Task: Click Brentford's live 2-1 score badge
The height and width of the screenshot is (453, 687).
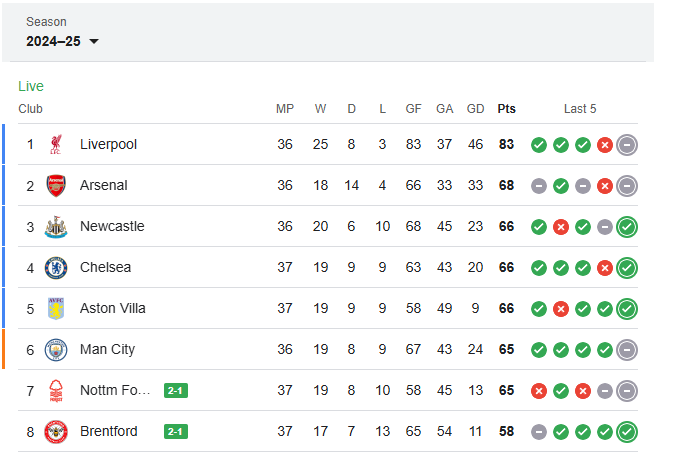Action: [176, 432]
